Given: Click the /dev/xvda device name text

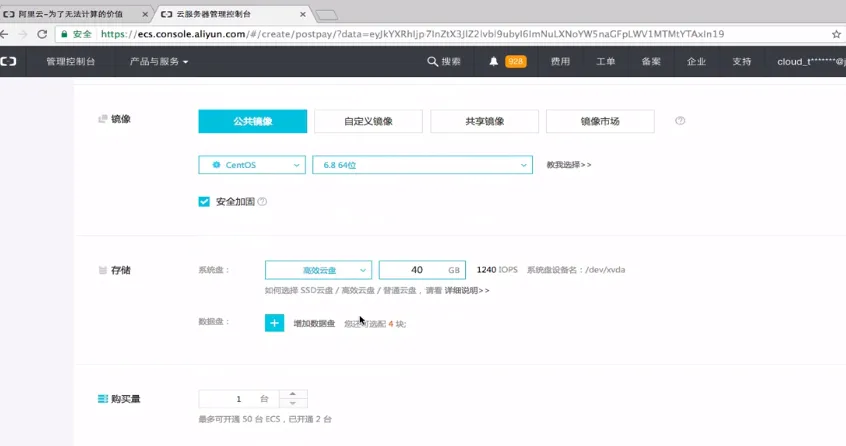Looking at the screenshot, I should [605, 270].
